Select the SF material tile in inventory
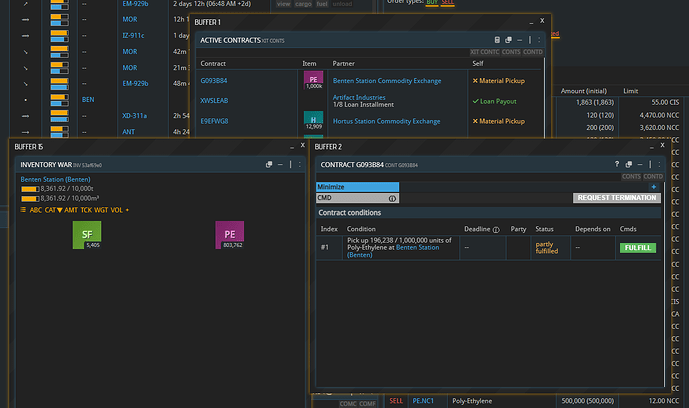 (x=87, y=235)
